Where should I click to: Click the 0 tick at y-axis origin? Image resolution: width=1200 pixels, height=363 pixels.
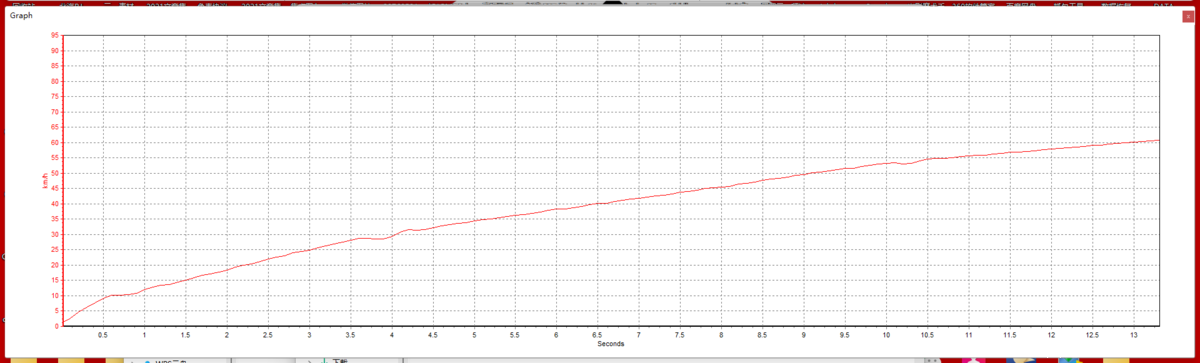tap(56, 326)
